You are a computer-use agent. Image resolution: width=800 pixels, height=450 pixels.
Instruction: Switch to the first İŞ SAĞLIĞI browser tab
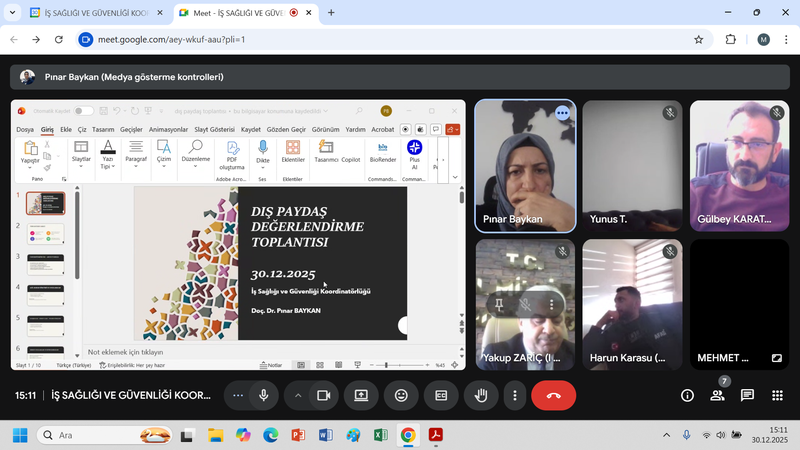click(90, 13)
